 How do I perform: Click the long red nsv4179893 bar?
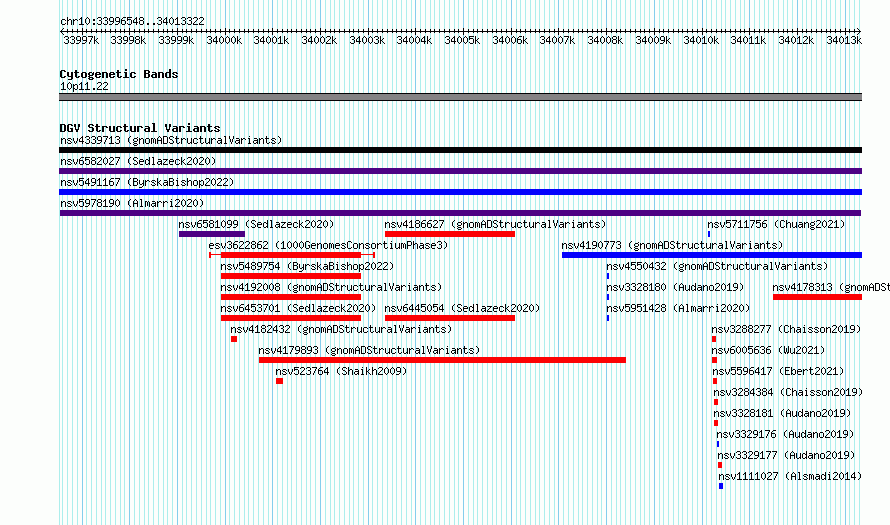click(x=442, y=360)
